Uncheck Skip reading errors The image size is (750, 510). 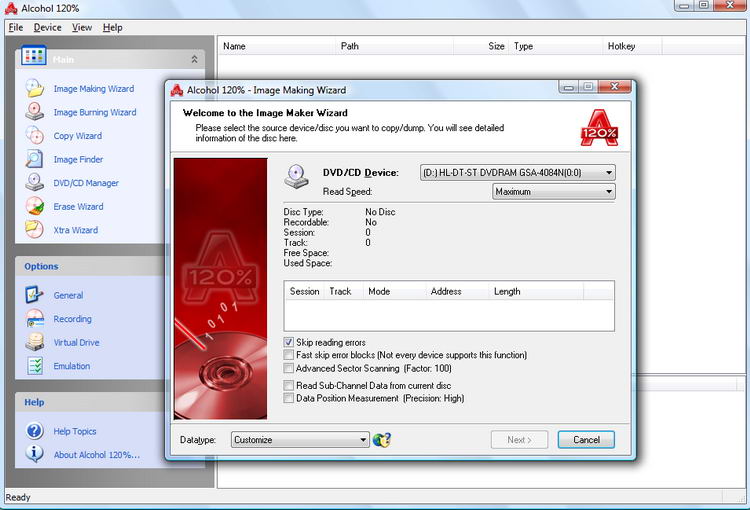click(x=289, y=342)
